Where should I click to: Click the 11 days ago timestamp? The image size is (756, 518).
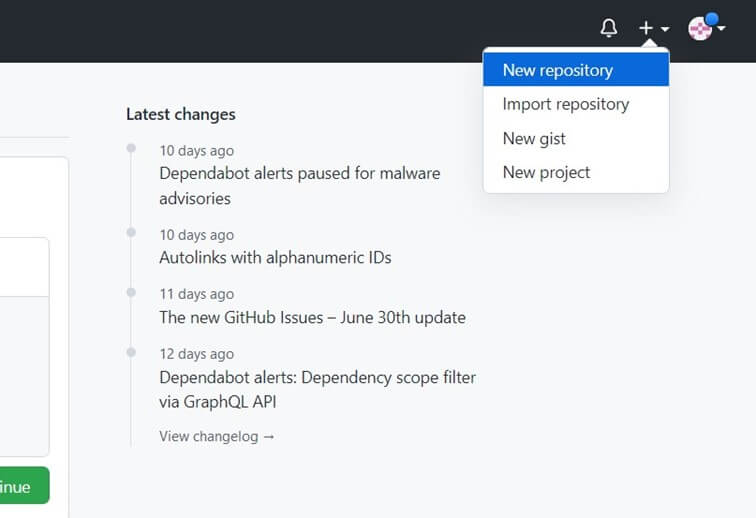[x=196, y=294]
